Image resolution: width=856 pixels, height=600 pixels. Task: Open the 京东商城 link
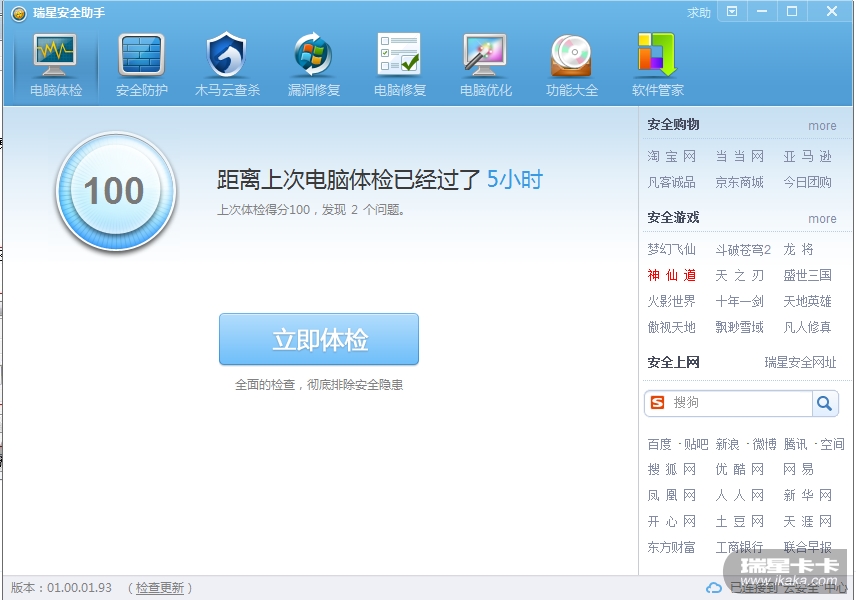pyautogui.click(x=740, y=182)
